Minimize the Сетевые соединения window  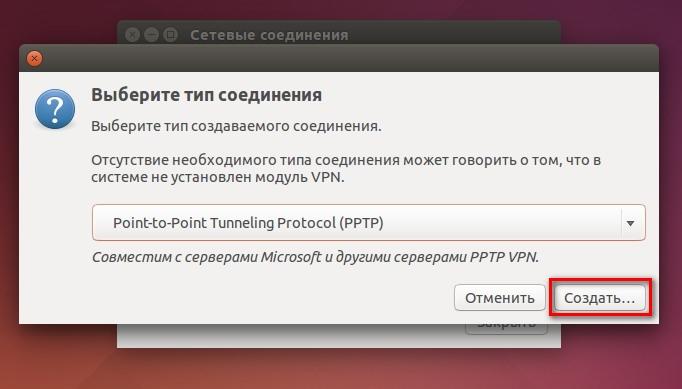151,34
